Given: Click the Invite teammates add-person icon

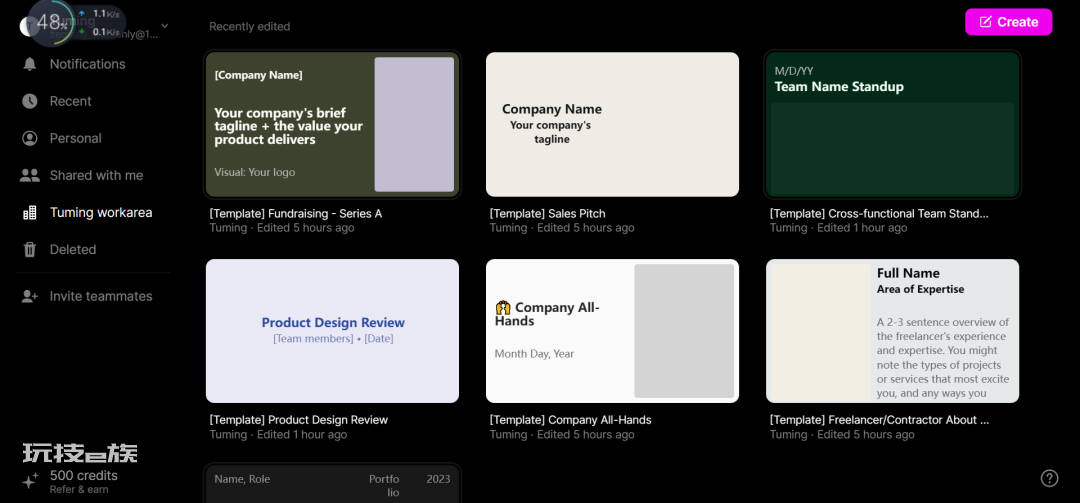Looking at the screenshot, I should tap(30, 296).
